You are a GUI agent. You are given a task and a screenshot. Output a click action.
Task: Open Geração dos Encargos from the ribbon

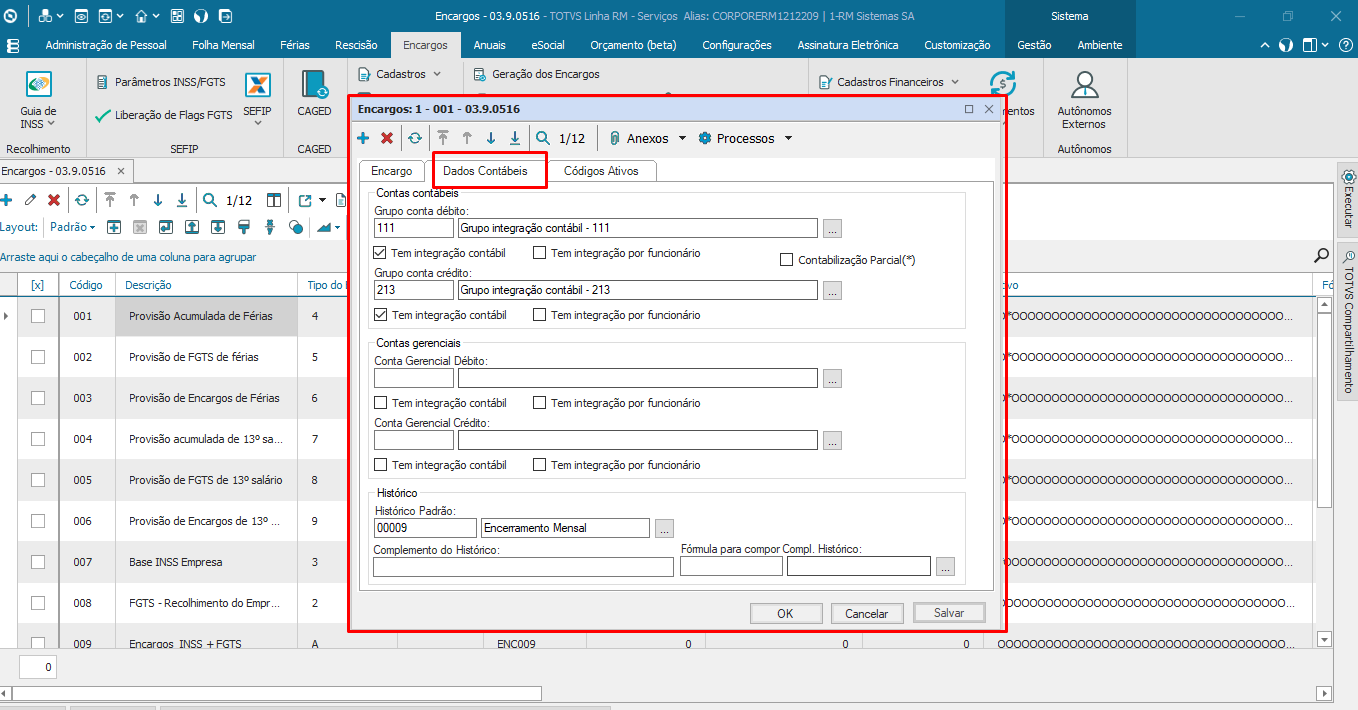pyautogui.click(x=536, y=74)
